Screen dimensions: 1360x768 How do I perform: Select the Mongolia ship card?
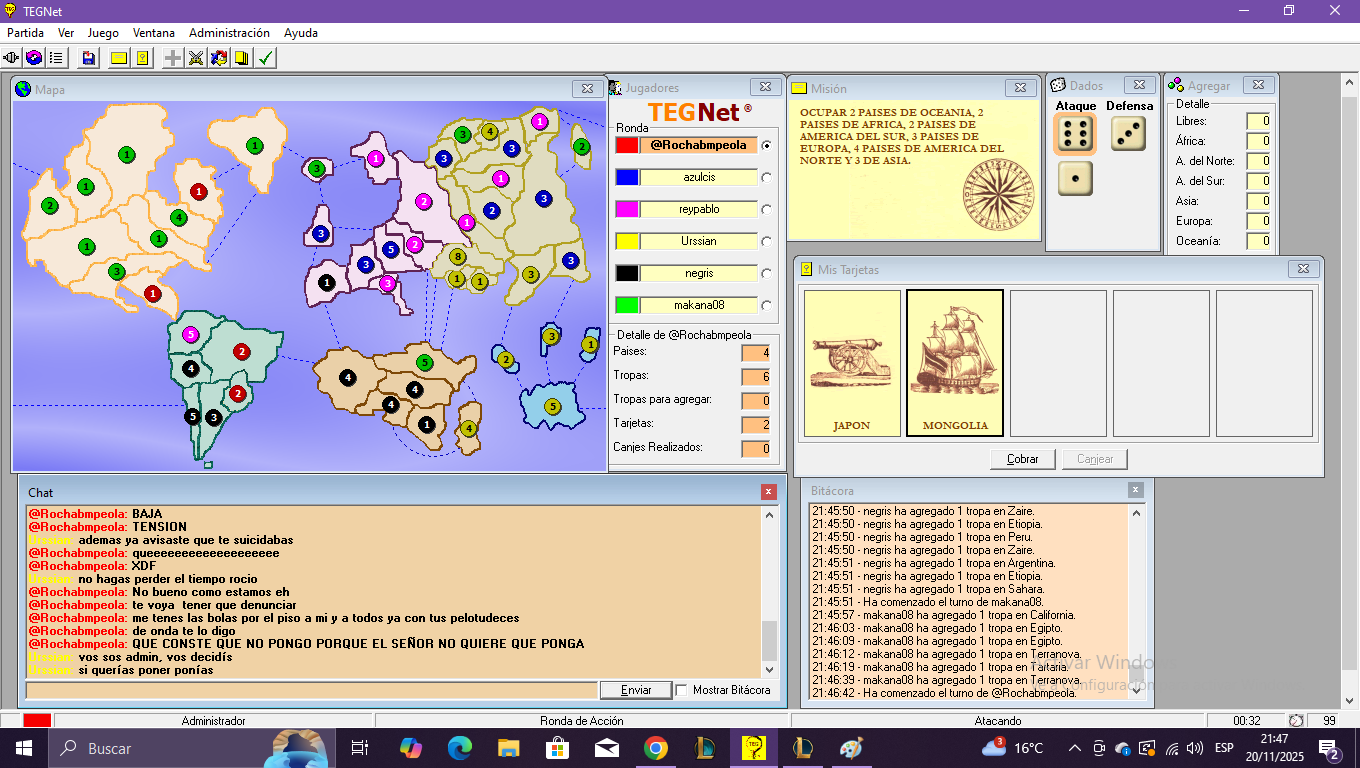[955, 363]
